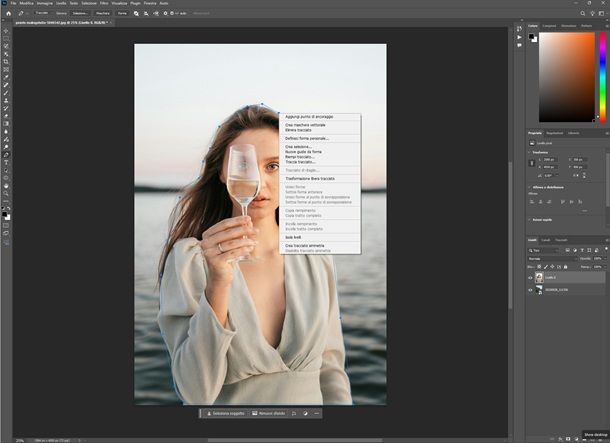Viewport: 610px width, 443px height.
Task: Open path alignment icon in options bar
Action: [146, 13]
